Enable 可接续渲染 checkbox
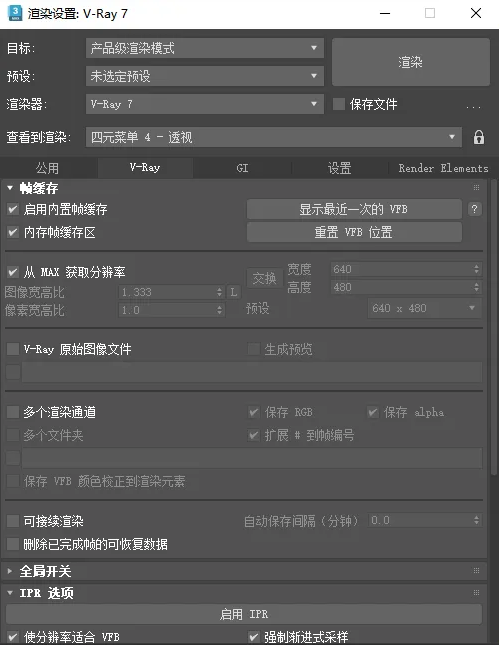Image resolution: width=499 pixels, height=645 pixels. 13,521
